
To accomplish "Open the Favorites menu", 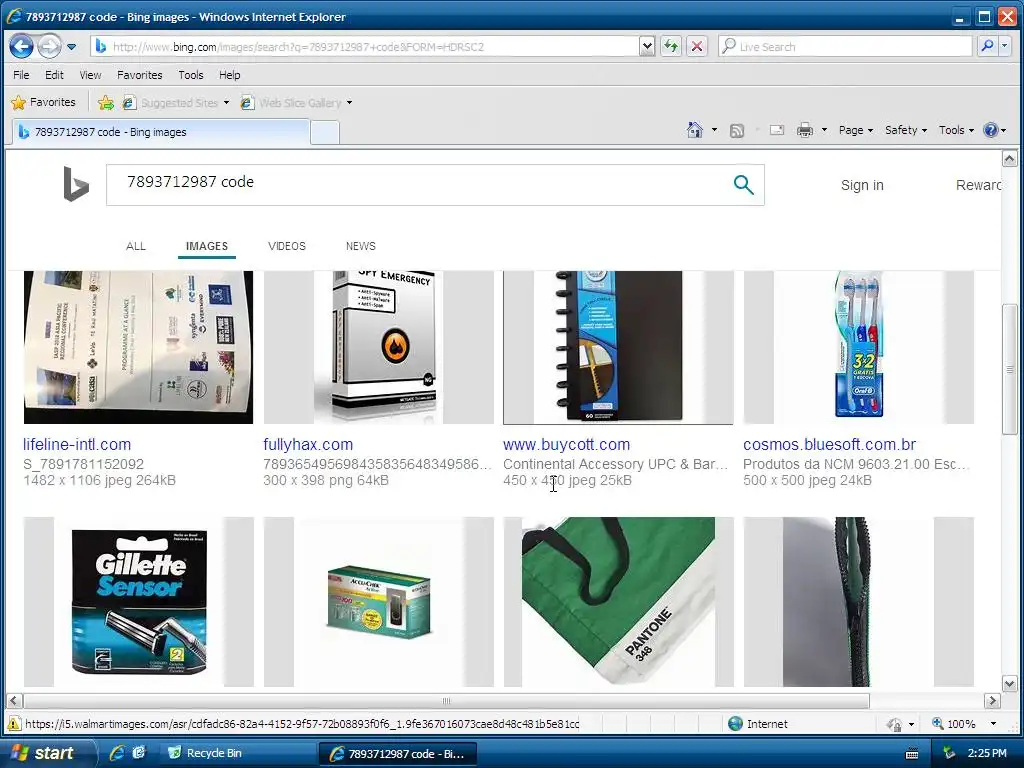I will (140, 75).
